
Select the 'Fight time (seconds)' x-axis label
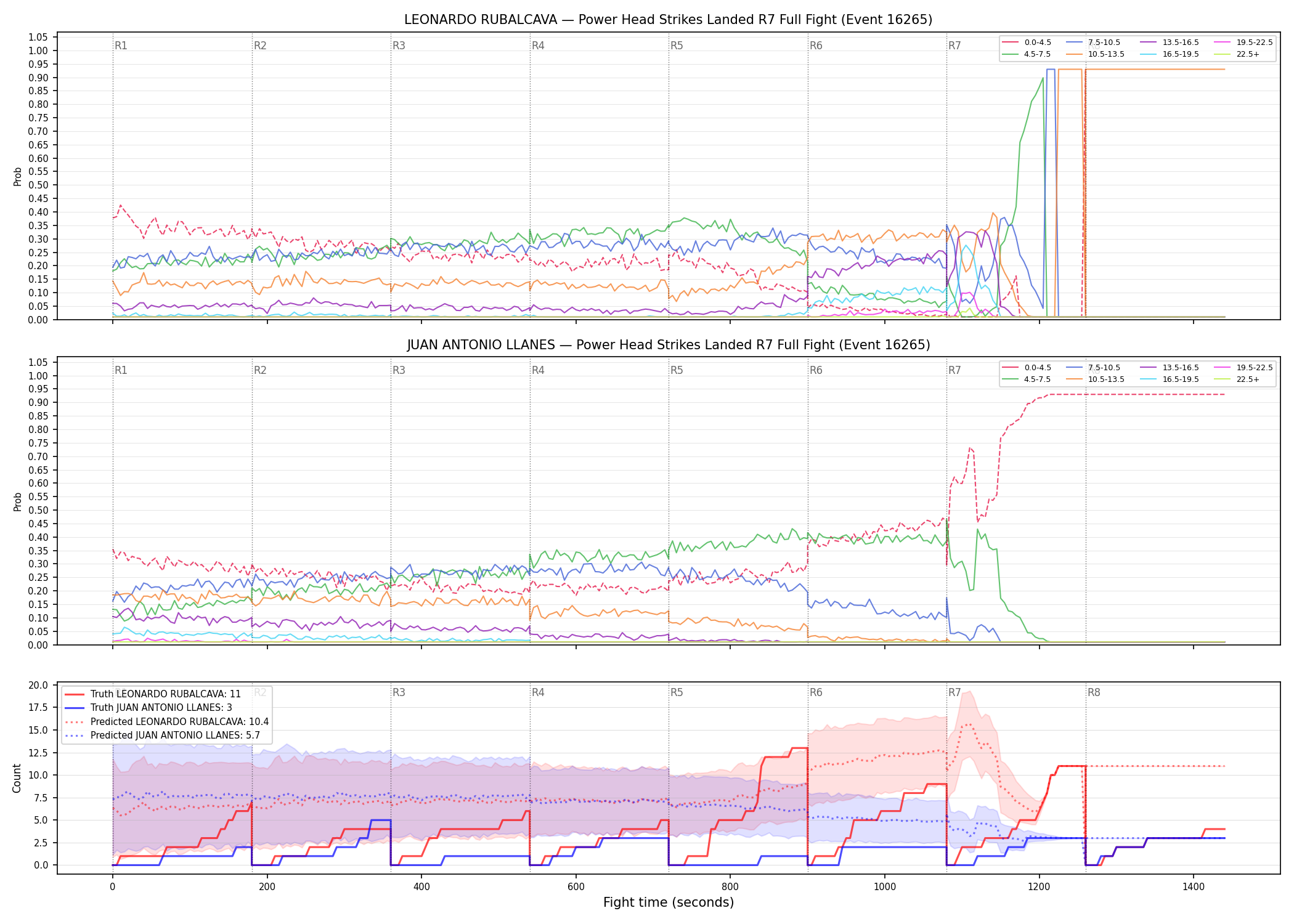tap(669, 902)
